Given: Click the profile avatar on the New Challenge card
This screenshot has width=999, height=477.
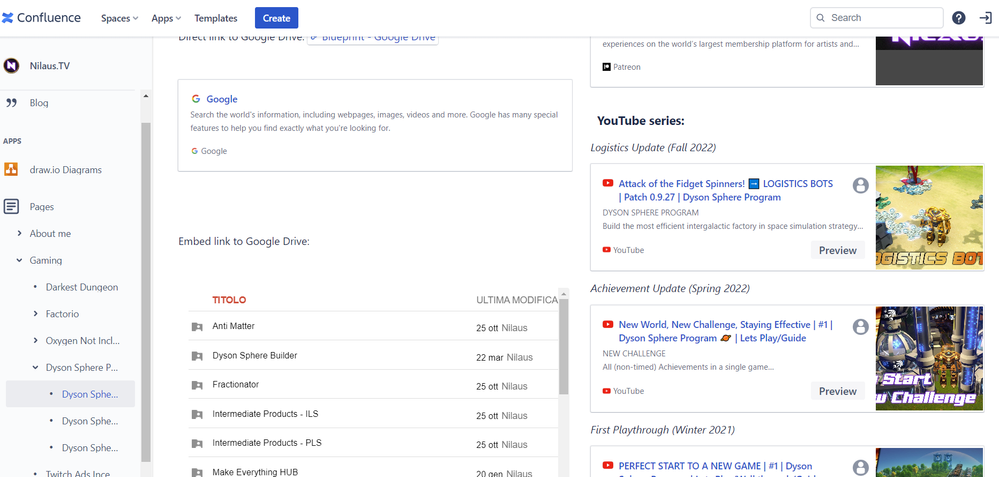Looking at the screenshot, I should (x=861, y=327).
